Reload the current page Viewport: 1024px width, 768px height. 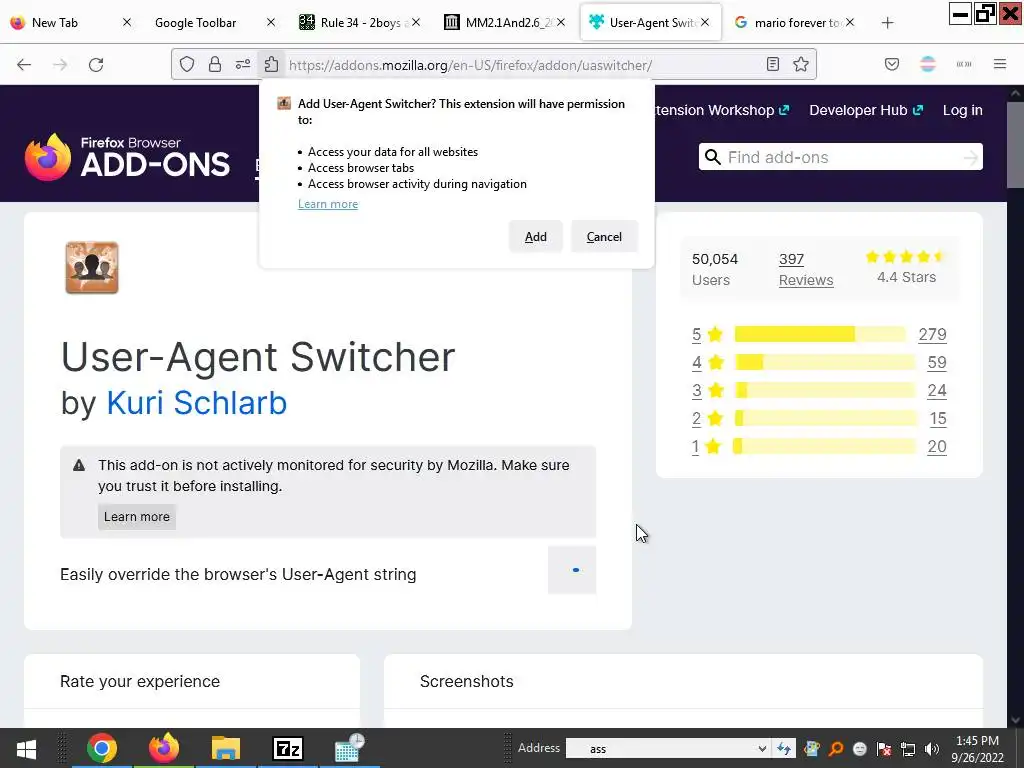pyautogui.click(x=96, y=64)
